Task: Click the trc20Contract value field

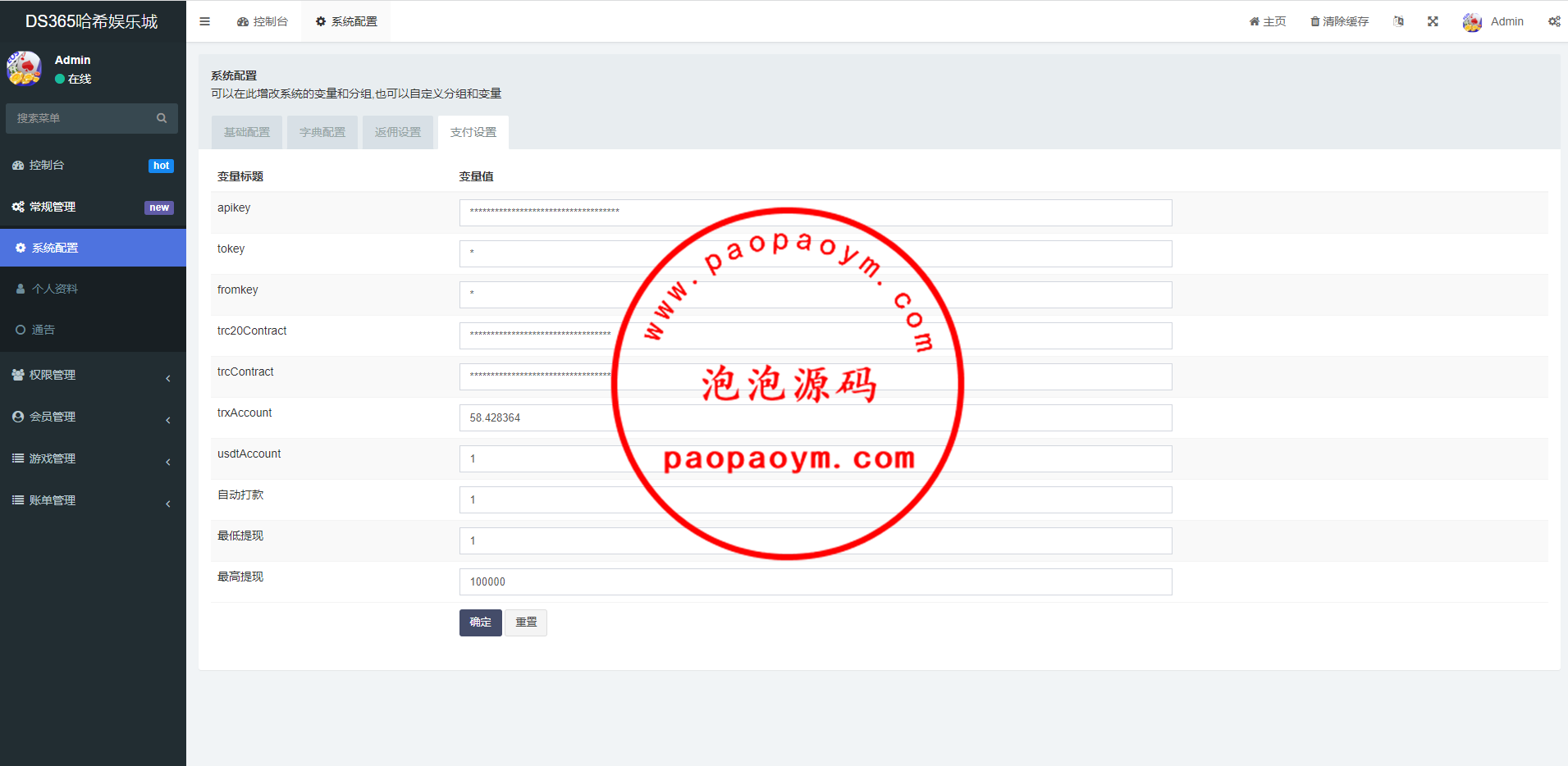Action: [816, 335]
